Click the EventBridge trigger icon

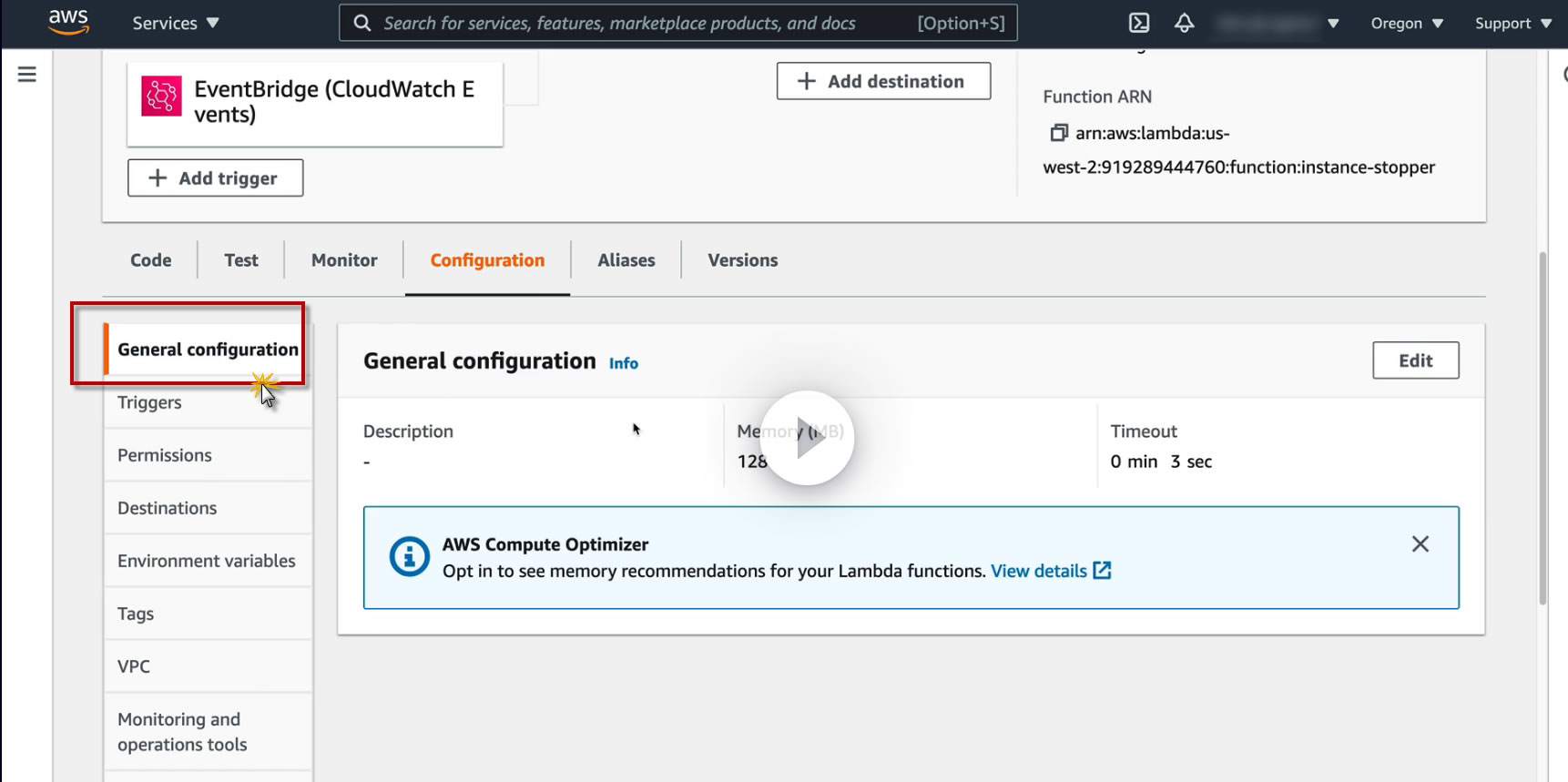(x=162, y=96)
